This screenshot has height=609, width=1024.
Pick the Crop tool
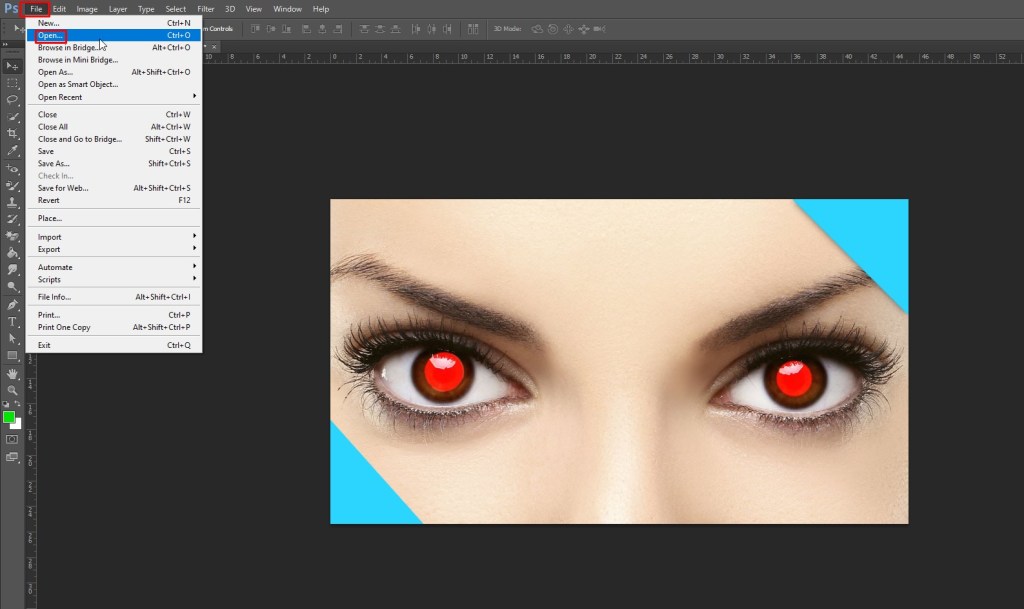[12, 133]
